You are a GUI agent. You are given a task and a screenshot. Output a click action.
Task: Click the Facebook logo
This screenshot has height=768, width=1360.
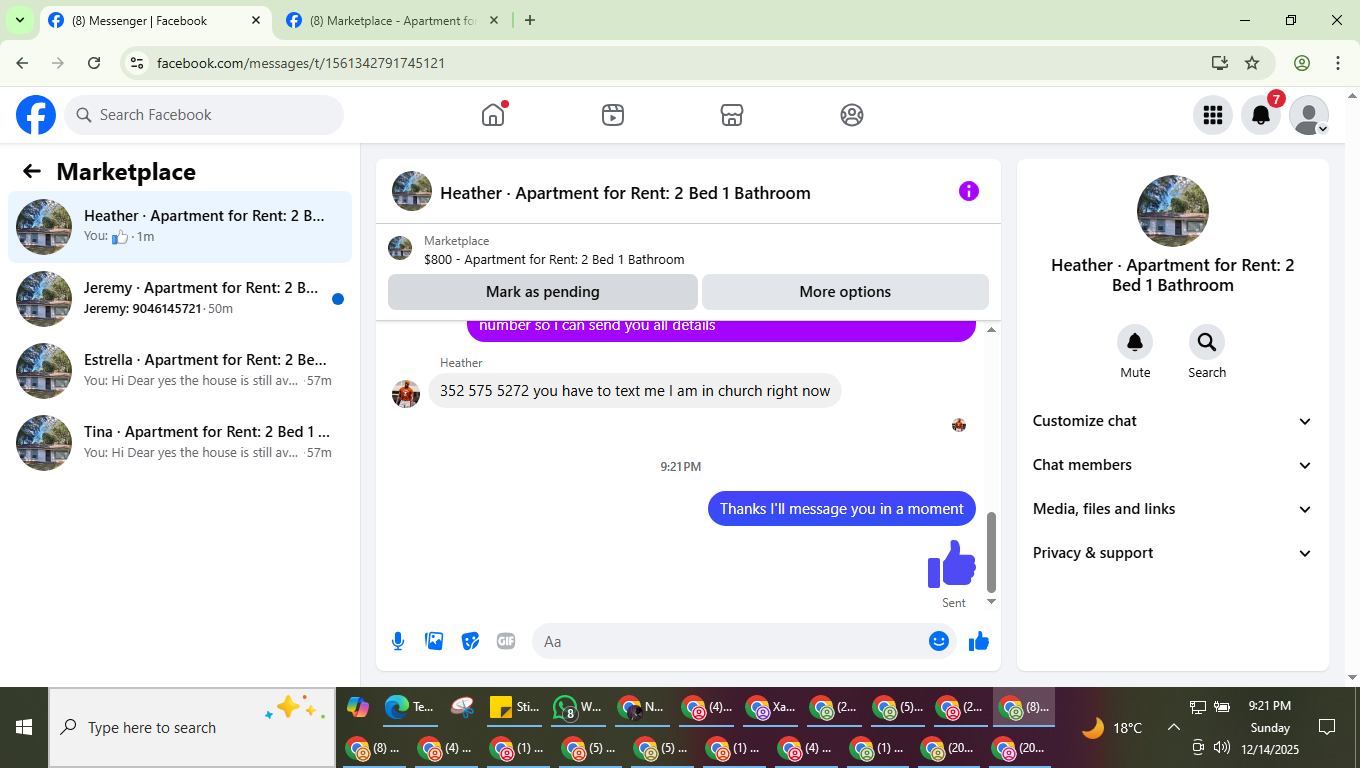click(36, 115)
